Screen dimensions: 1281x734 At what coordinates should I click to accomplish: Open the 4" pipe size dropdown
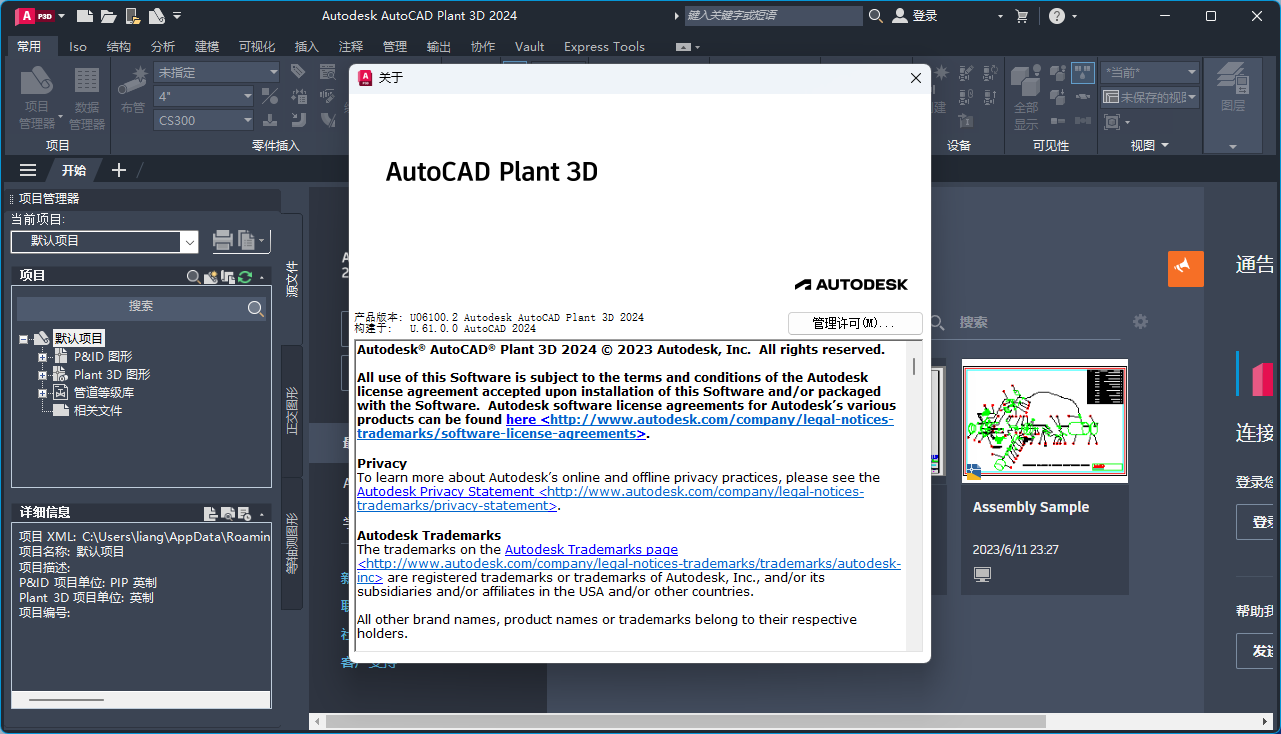click(x=247, y=96)
